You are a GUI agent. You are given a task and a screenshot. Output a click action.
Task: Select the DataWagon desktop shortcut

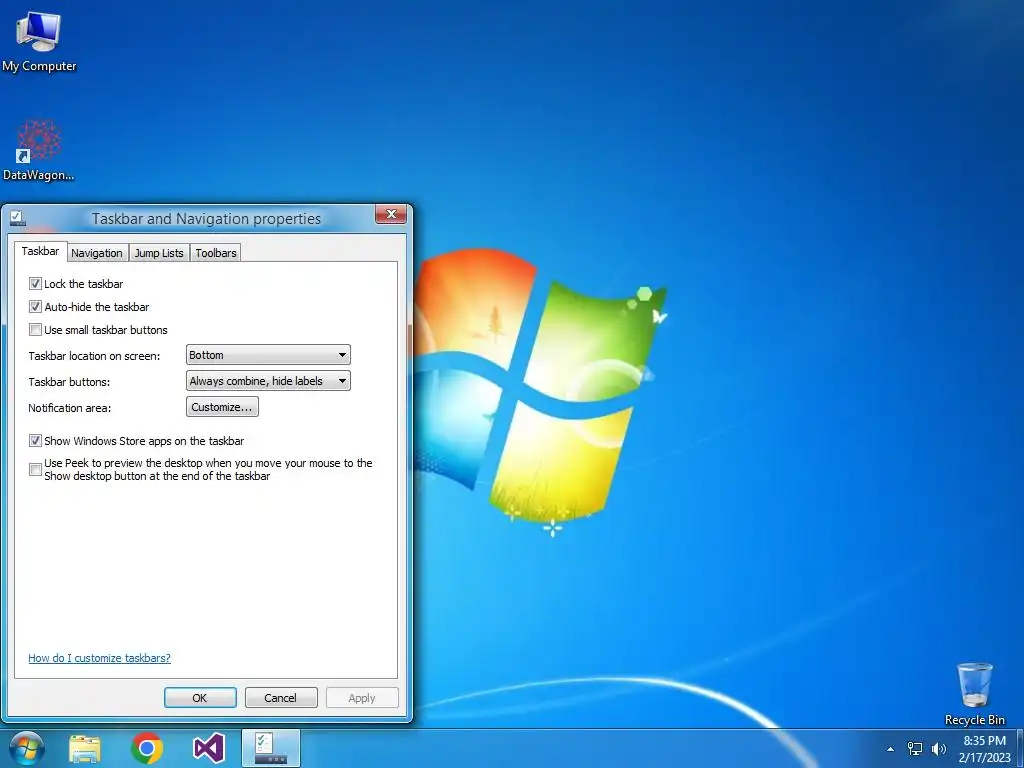[x=39, y=150]
